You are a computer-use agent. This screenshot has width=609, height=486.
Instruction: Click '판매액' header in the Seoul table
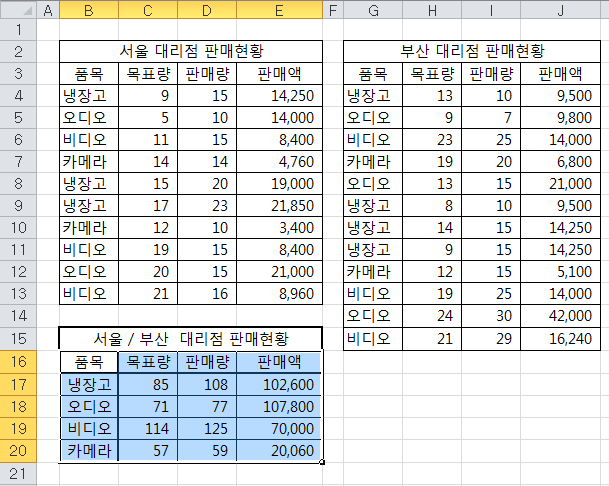tap(280, 73)
